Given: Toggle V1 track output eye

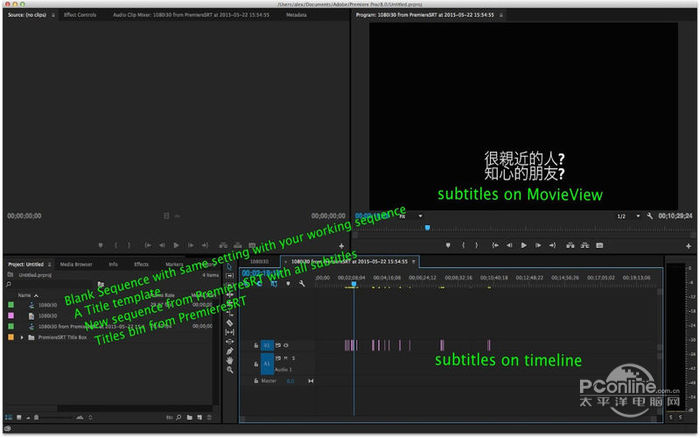Looking at the screenshot, I should pos(288,345).
